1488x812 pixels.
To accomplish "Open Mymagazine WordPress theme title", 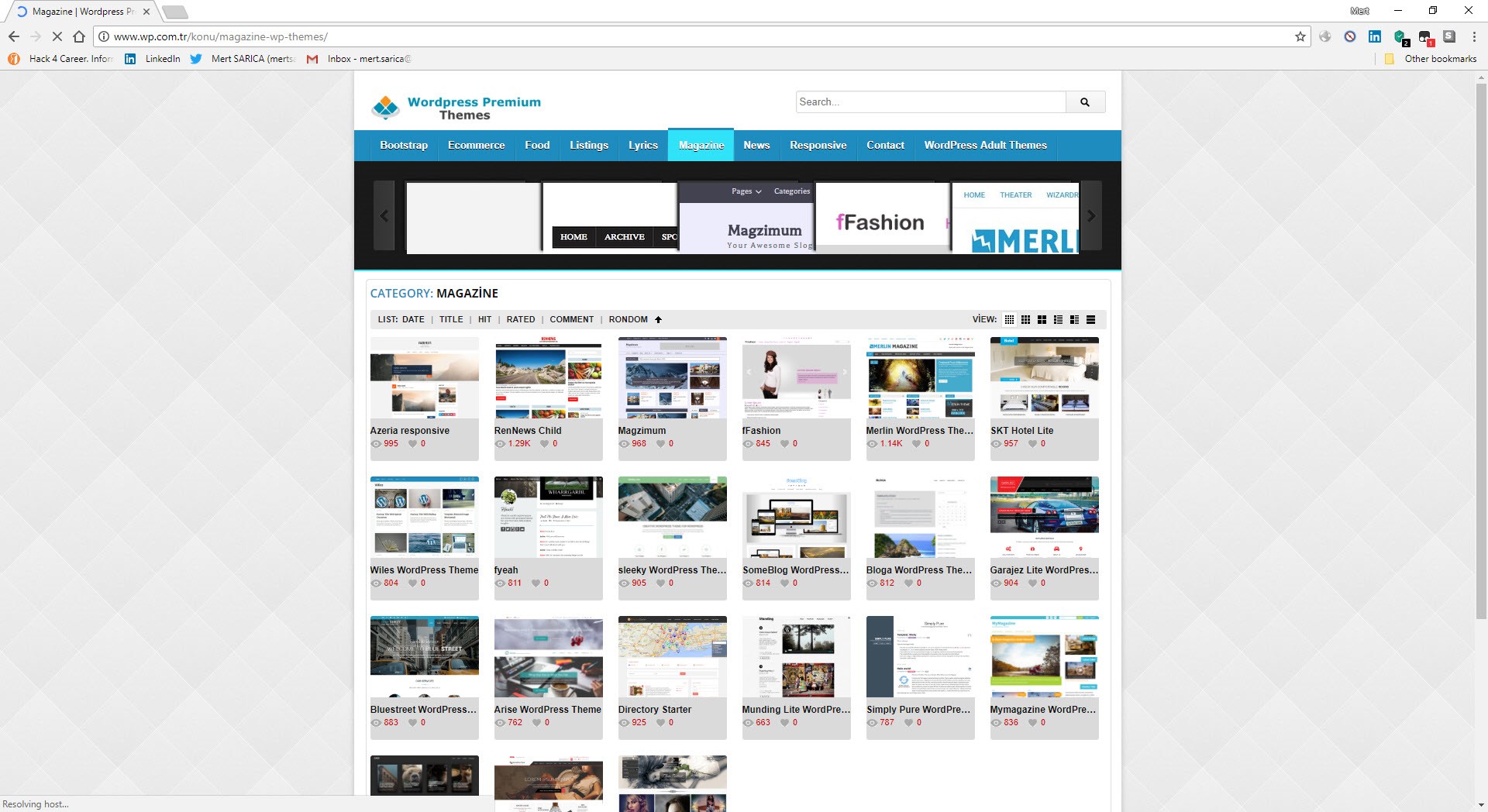I will click(x=1043, y=710).
